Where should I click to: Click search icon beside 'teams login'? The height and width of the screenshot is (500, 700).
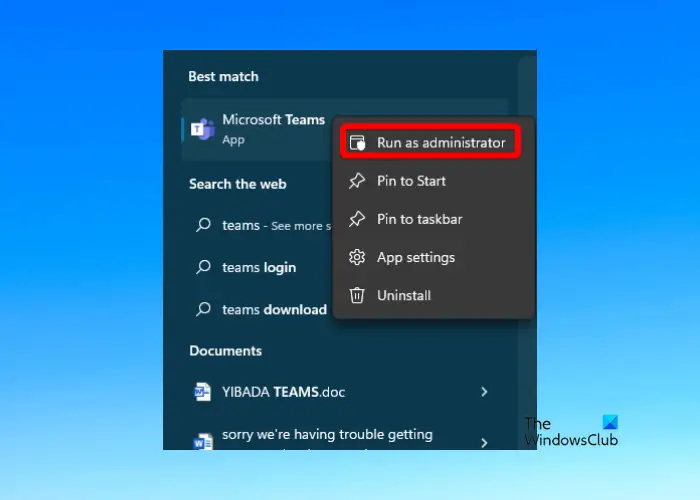(203, 267)
